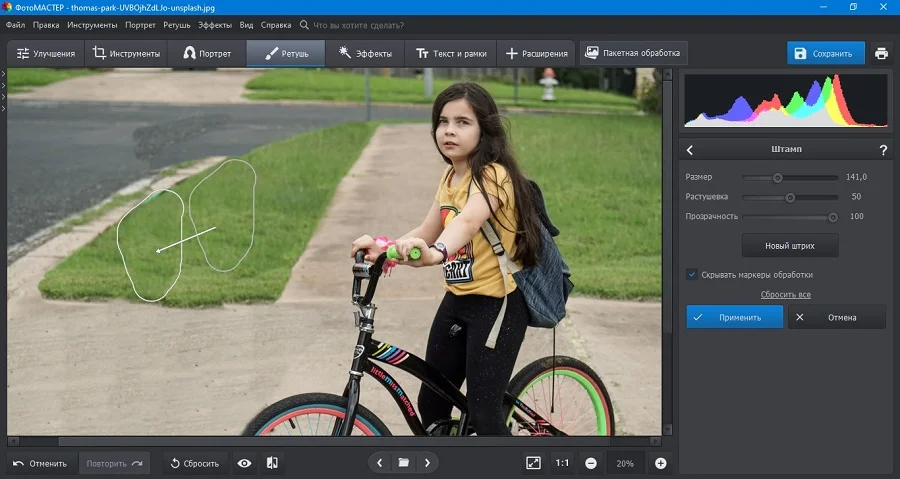Click the print icon next to Сохранить
The image size is (900, 479).
(881, 53)
